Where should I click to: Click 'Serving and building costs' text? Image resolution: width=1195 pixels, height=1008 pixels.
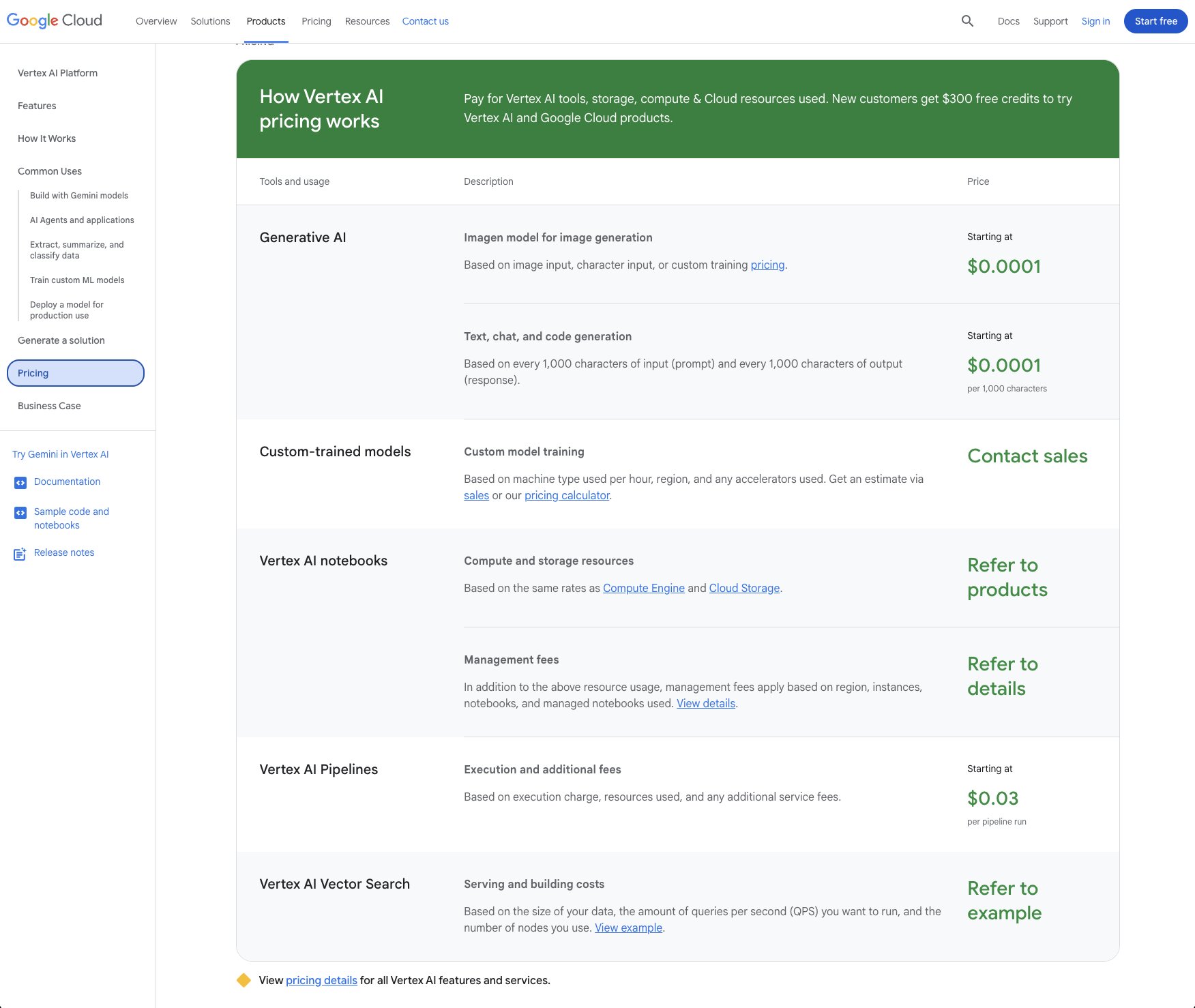(534, 884)
